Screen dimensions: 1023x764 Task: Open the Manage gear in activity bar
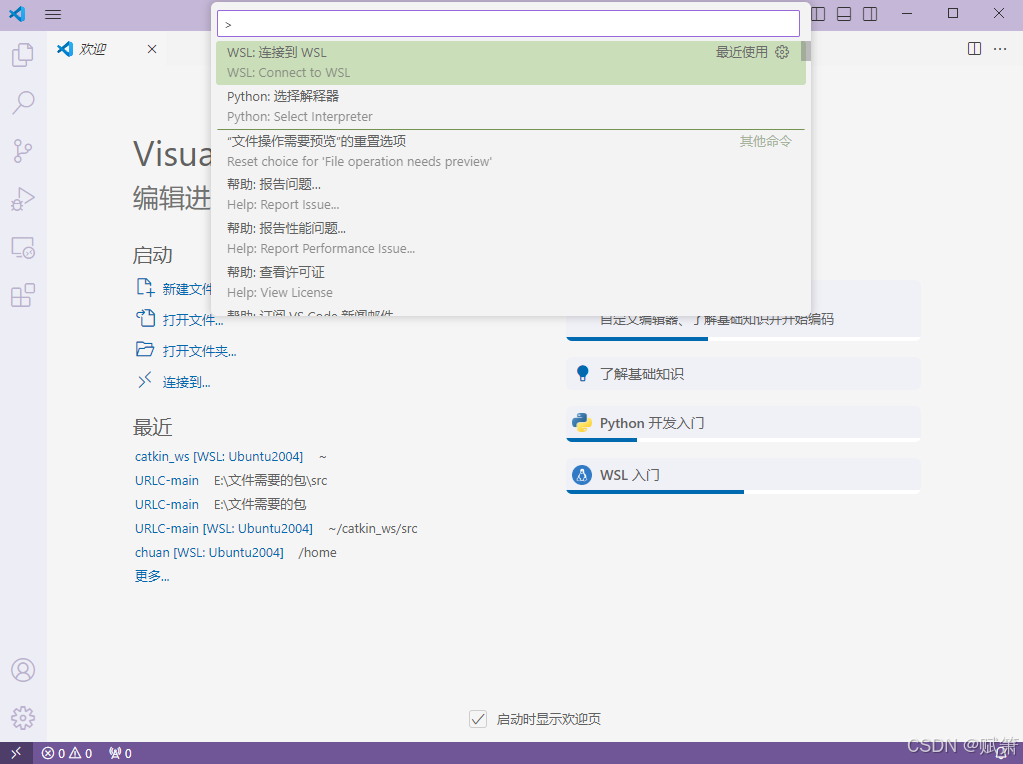(x=23, y=718)
